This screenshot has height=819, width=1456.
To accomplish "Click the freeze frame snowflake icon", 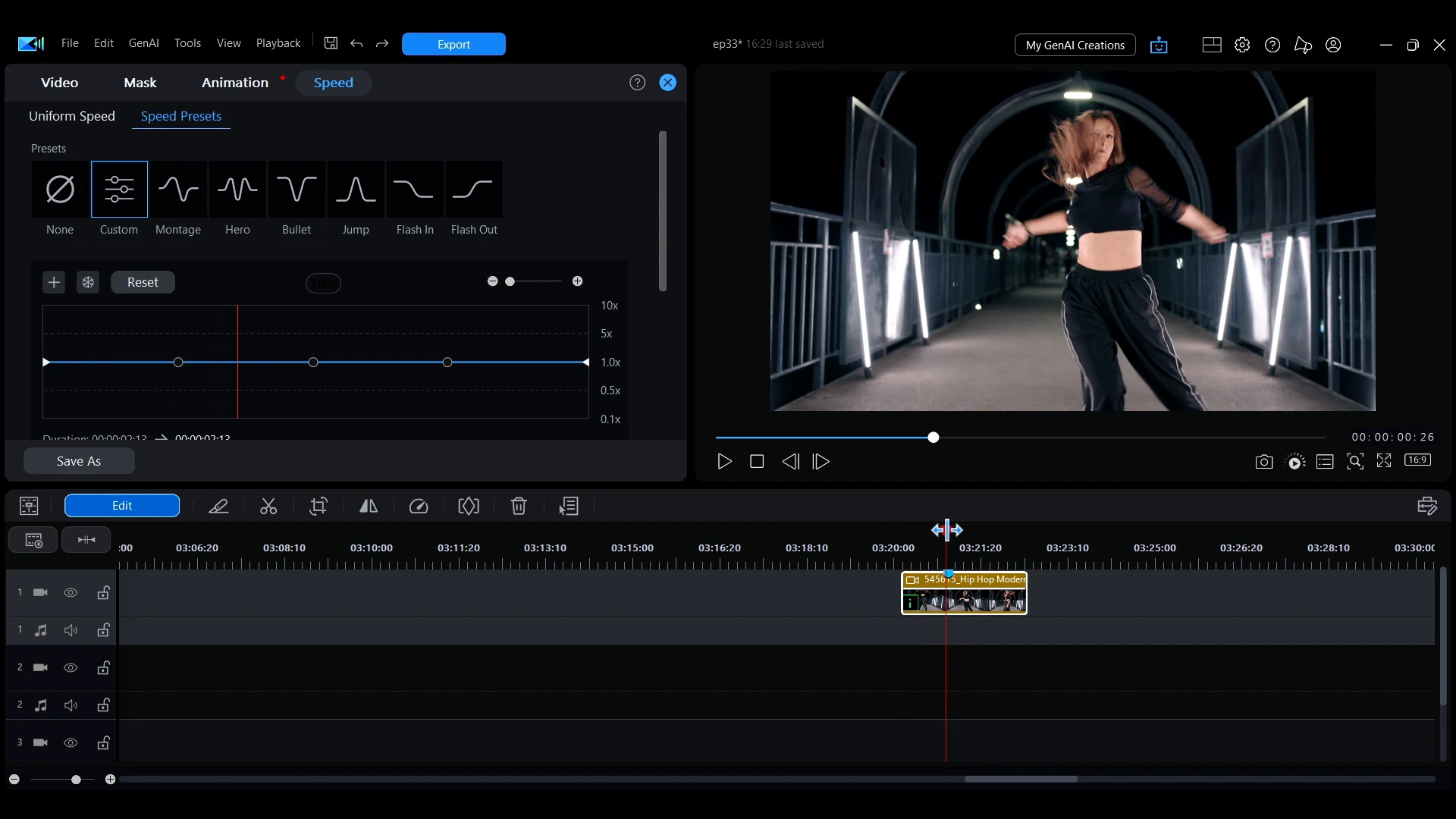I will (x=88, y=283).
